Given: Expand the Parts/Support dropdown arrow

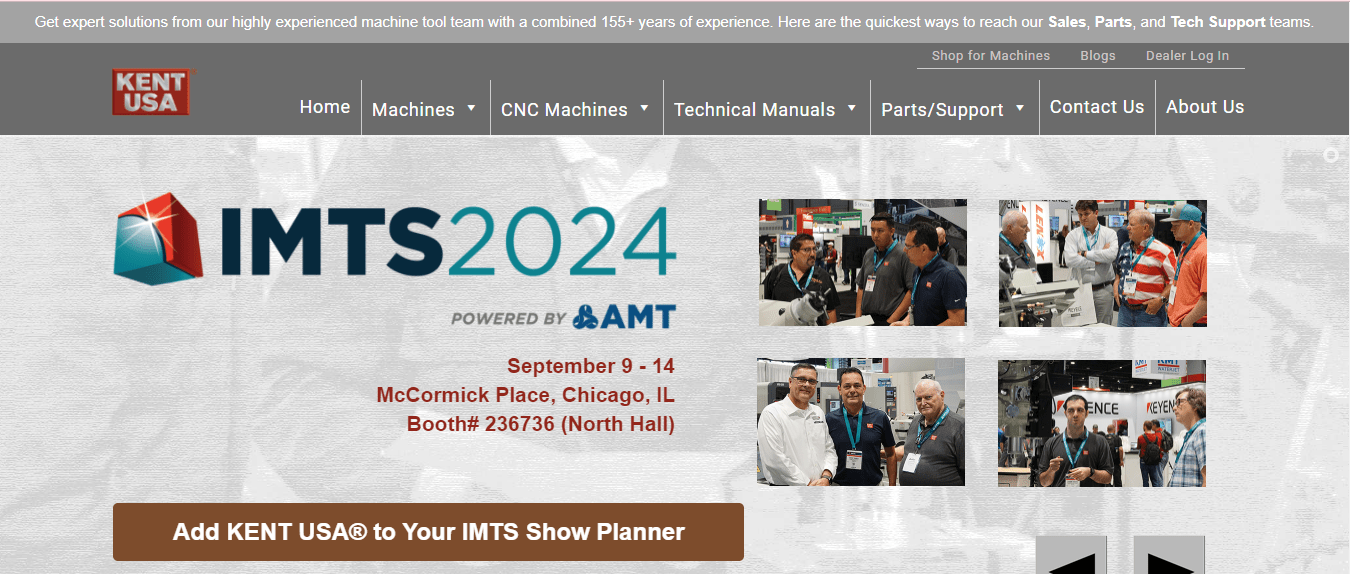Looking at the screenshot, I should click(1020, 108).
